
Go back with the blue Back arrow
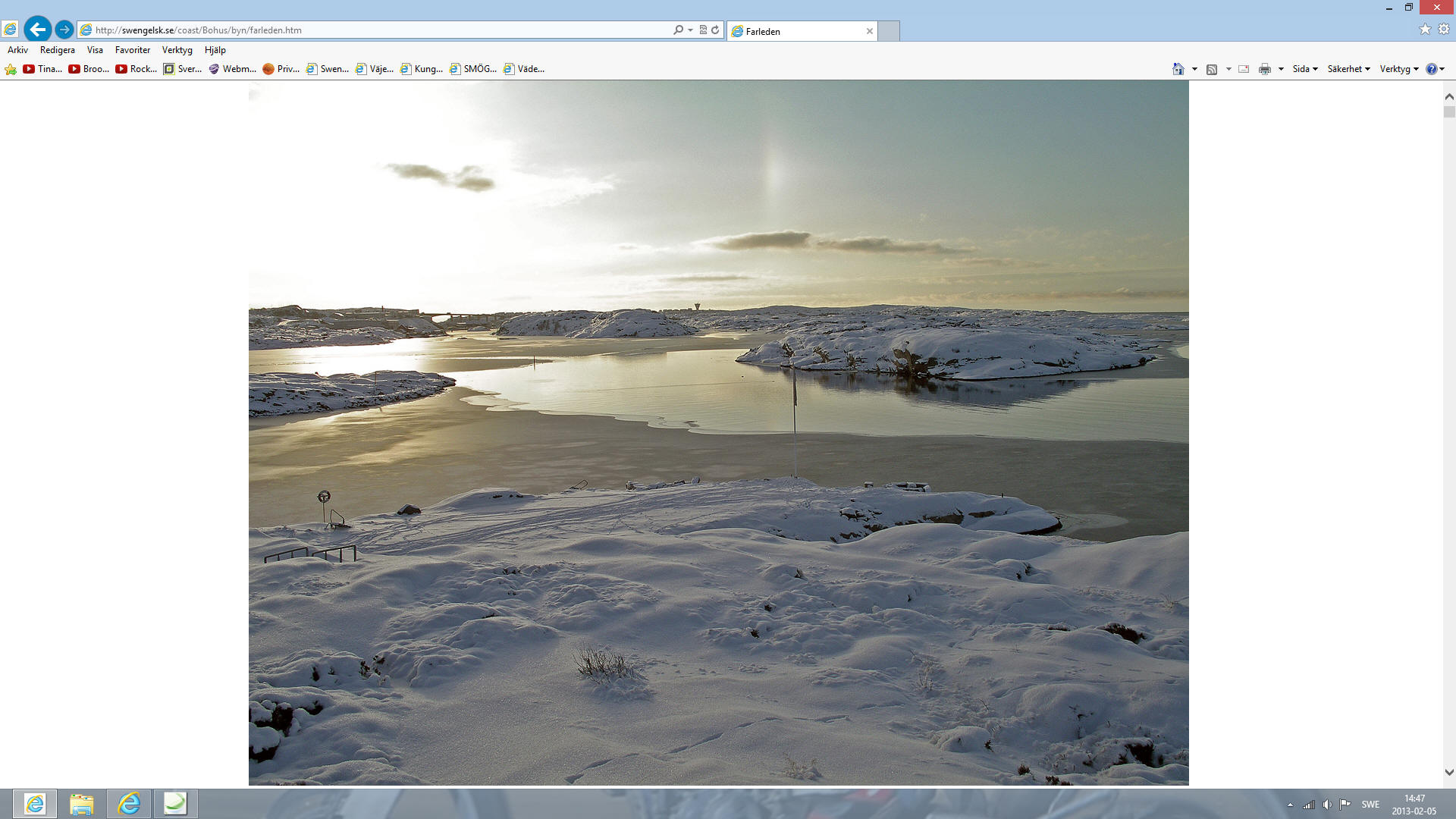(37, 30)
